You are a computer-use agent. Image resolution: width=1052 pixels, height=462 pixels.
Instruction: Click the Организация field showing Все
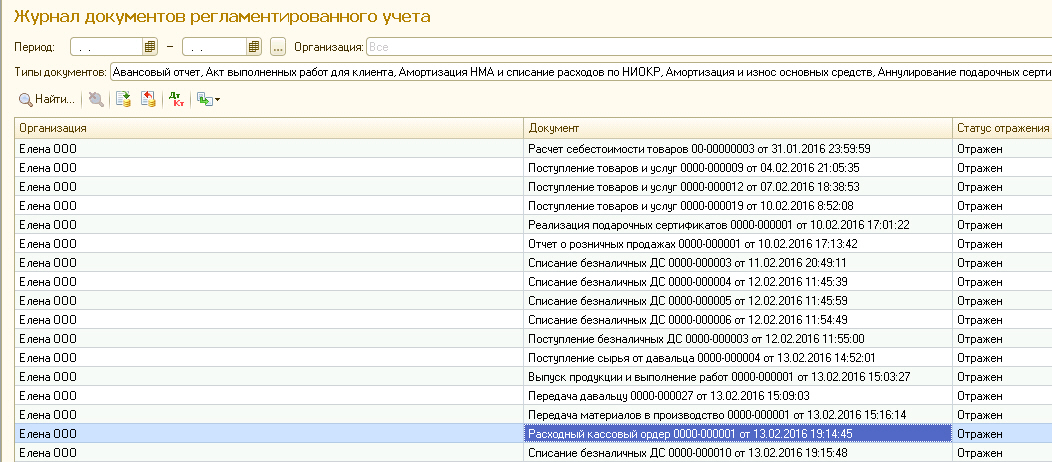click(708, 47)
